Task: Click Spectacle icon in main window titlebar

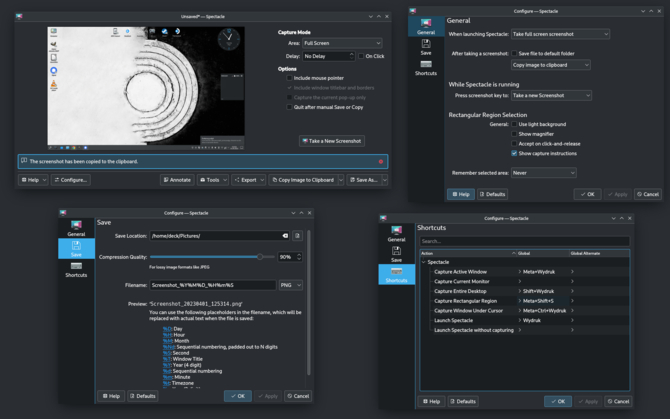Action: (19, 16)
